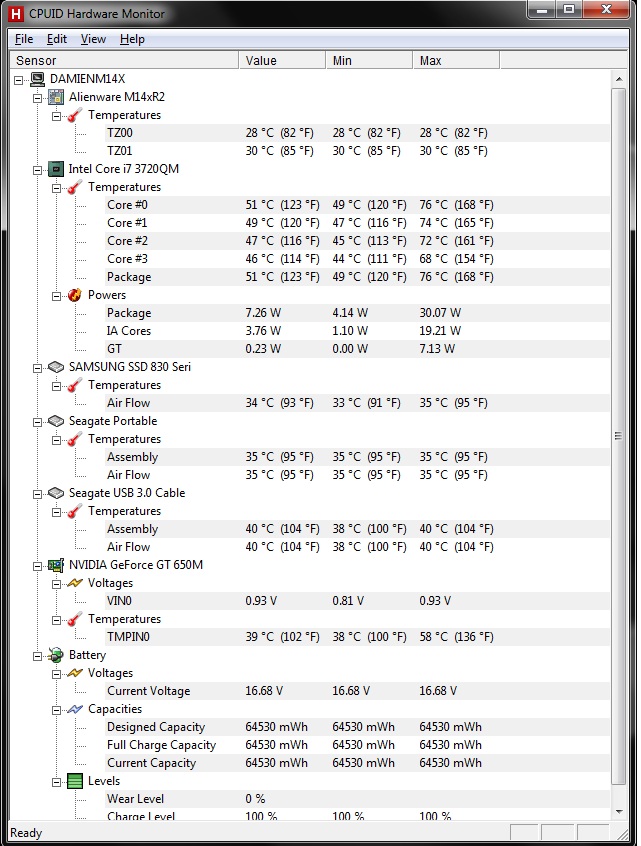
Task: Open the File menu
Action: 24,39
